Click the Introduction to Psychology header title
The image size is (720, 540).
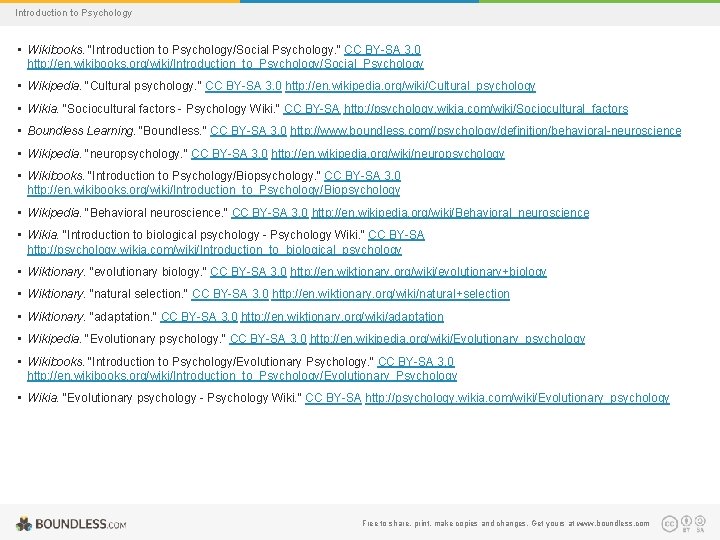pyautogui.click(x=73, y=13)
